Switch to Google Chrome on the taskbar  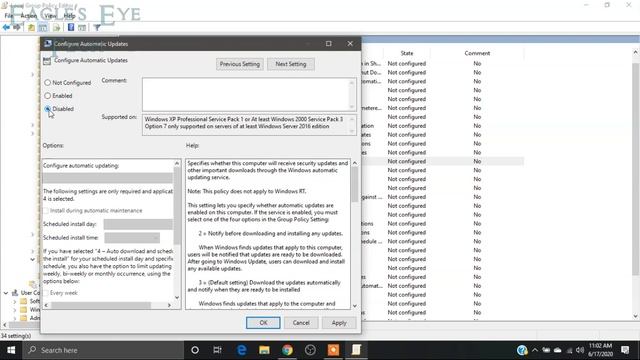click(287, 350)
